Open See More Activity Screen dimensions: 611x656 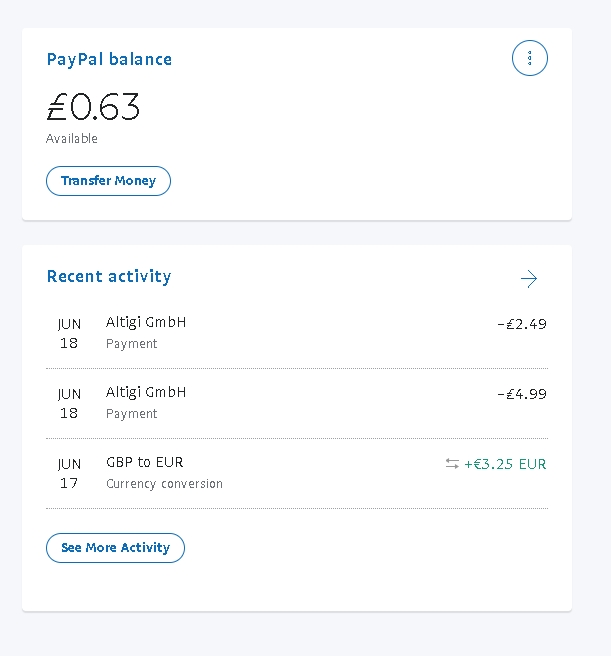tap(115, 548)
